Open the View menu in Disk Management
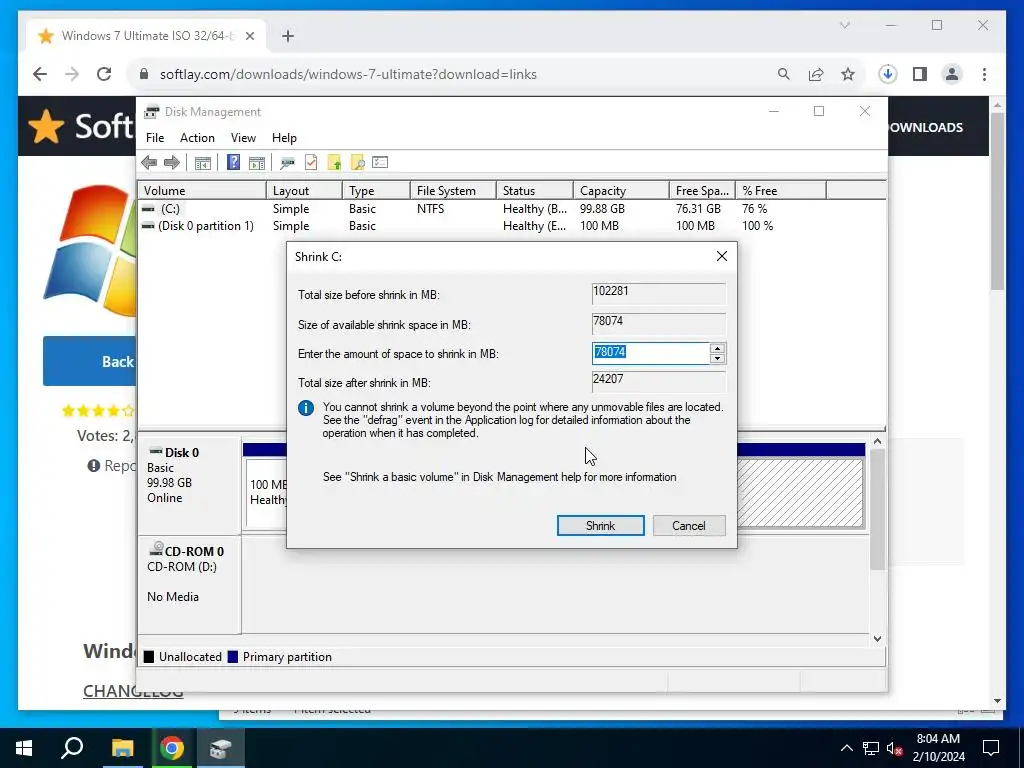Screen dimensions: 1024x768 (x=243, y=138)
